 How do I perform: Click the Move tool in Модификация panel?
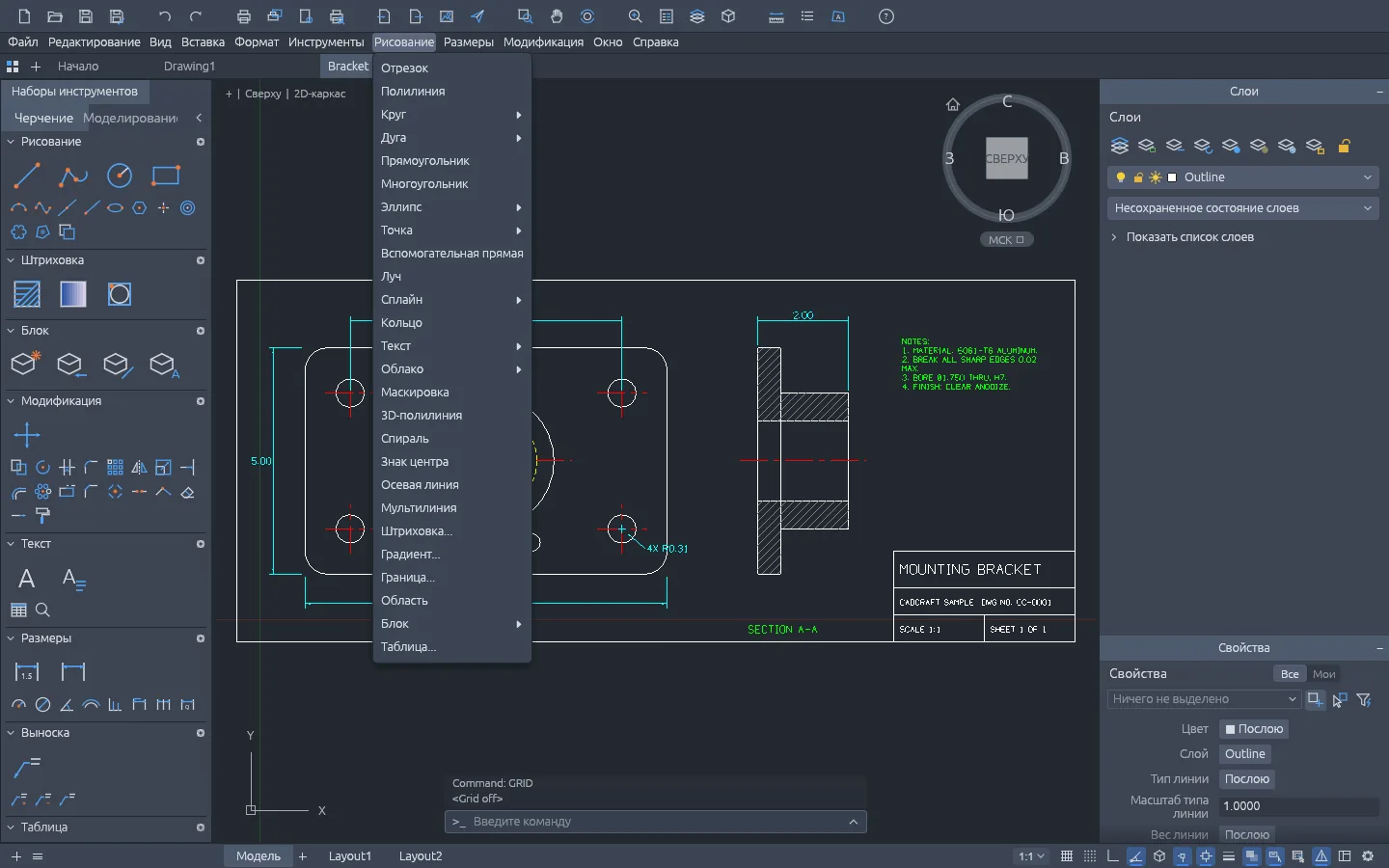27,435
